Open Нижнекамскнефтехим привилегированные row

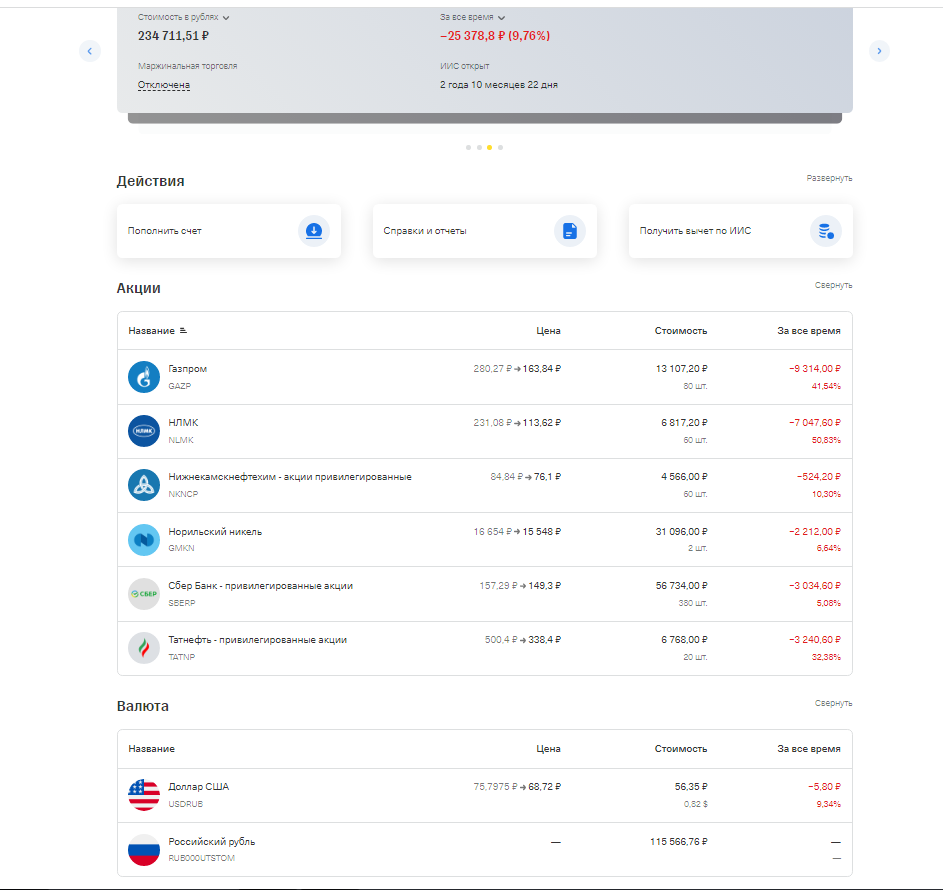click(x=485, y=485)
